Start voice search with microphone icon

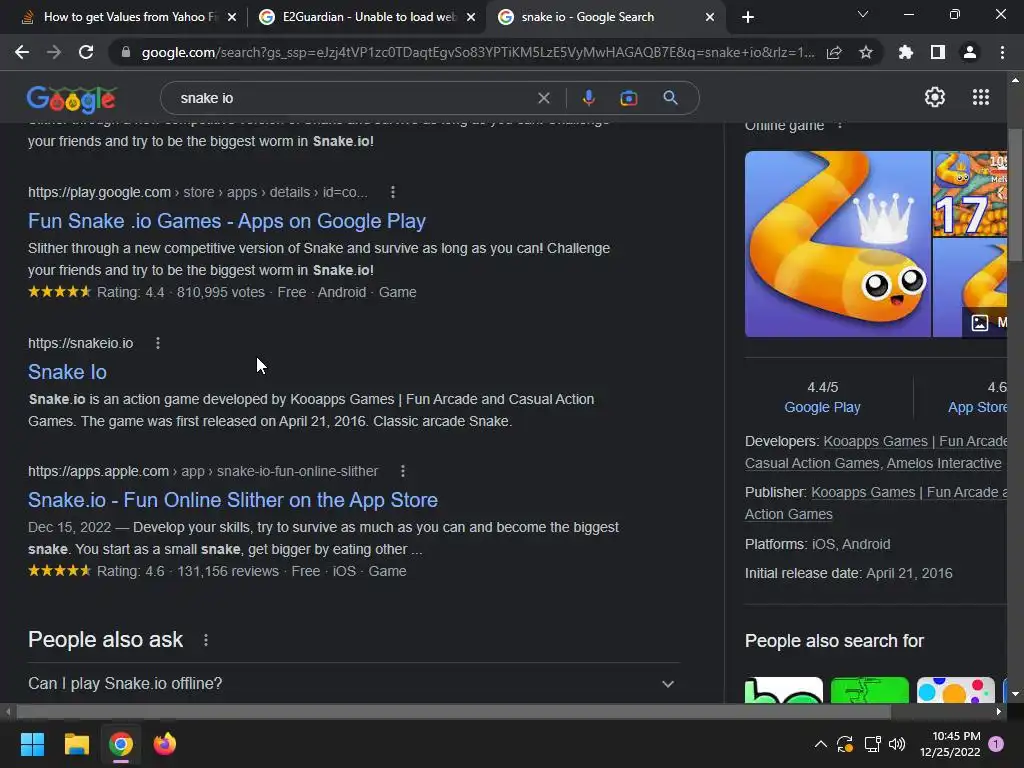(588, 98)
